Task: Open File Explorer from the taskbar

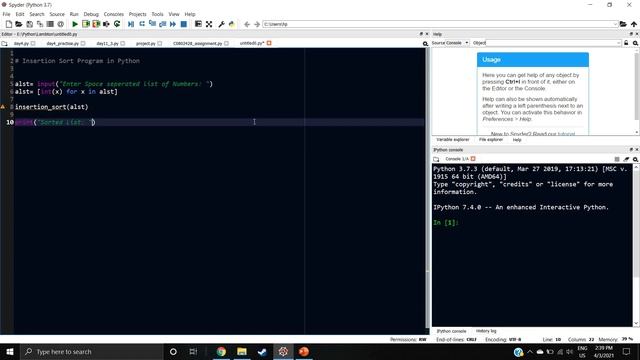Action: pos(242,351)
